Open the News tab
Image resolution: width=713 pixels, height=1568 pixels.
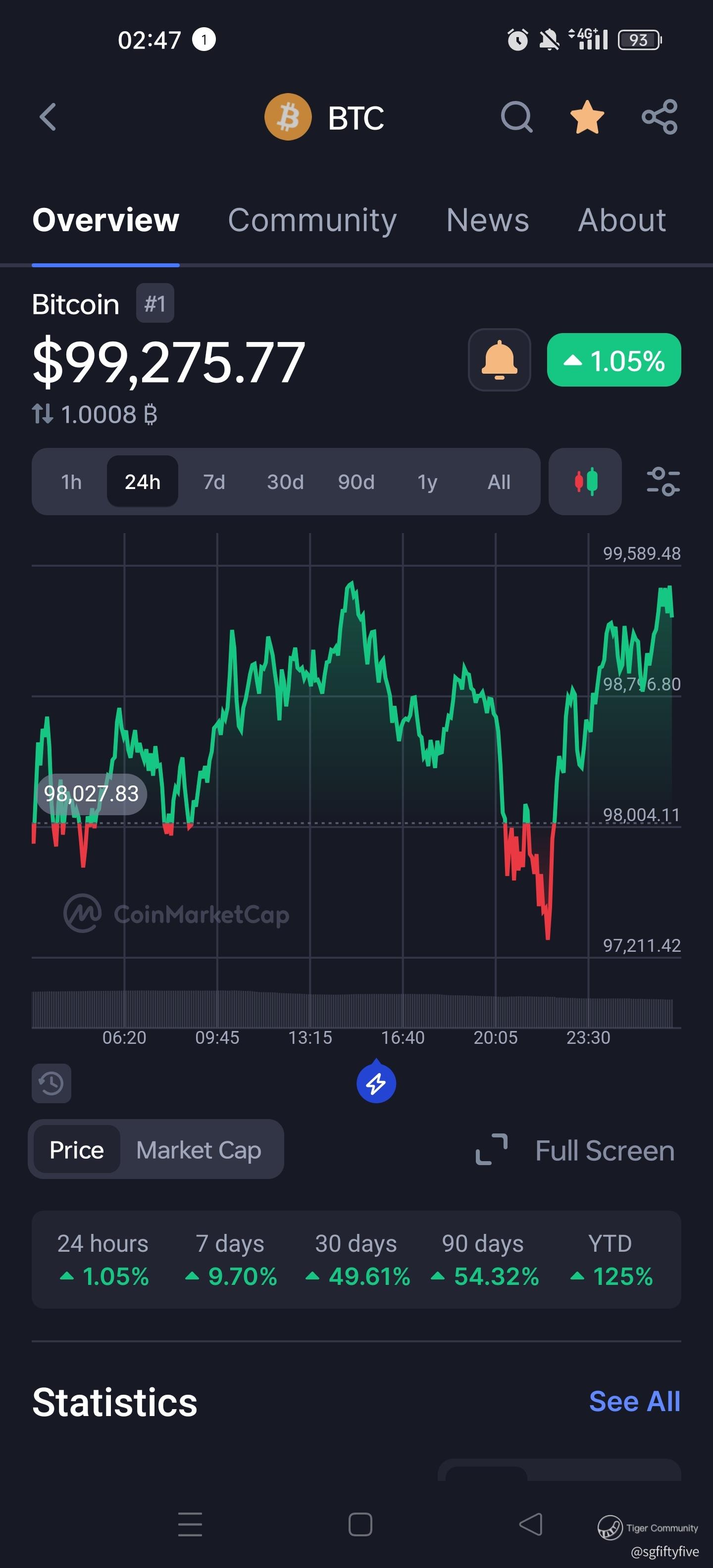click(x=487, y=220)
